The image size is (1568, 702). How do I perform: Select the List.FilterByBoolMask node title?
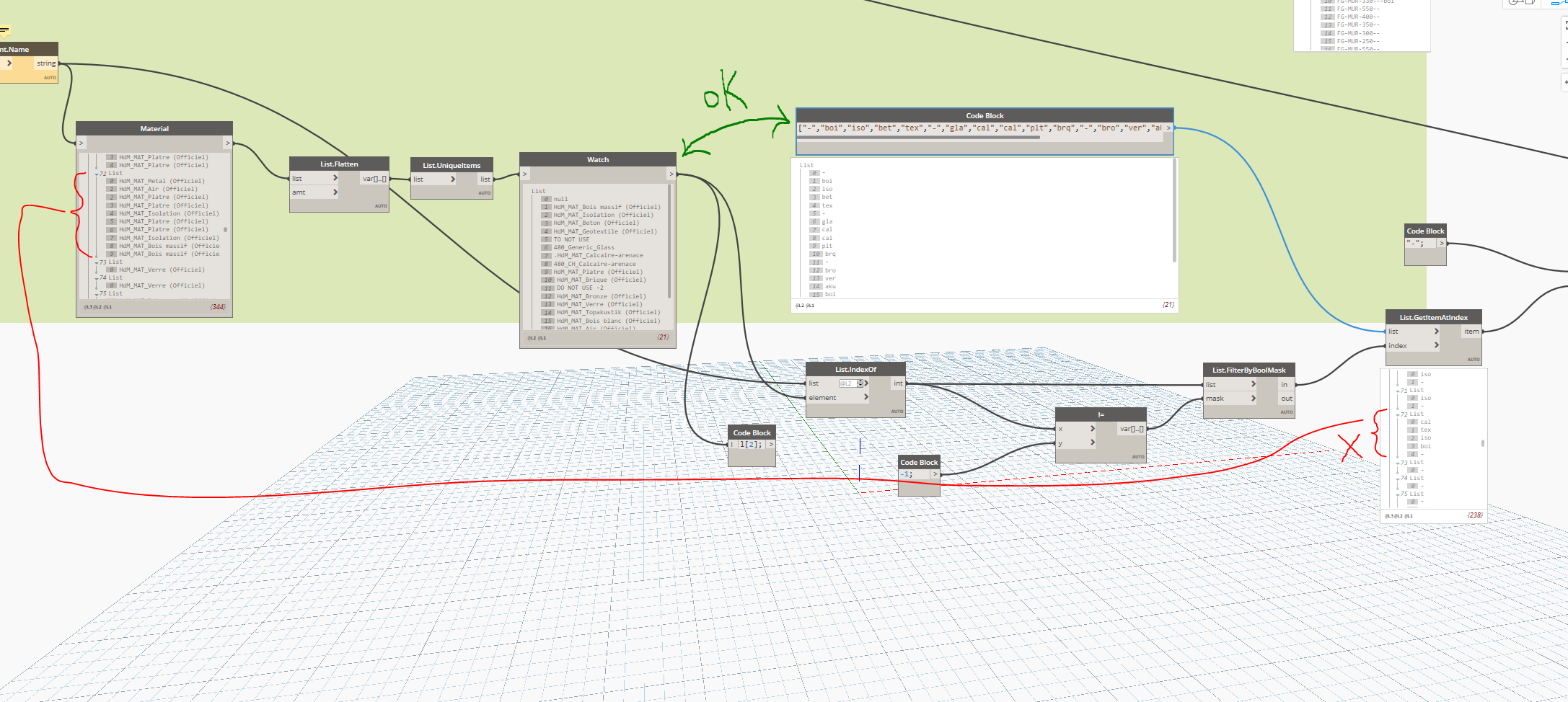pos(1249,370)
